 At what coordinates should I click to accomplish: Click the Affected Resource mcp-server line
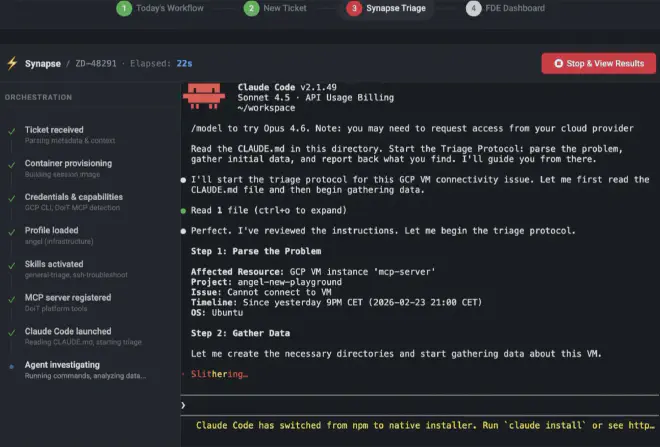pos(313,272)
